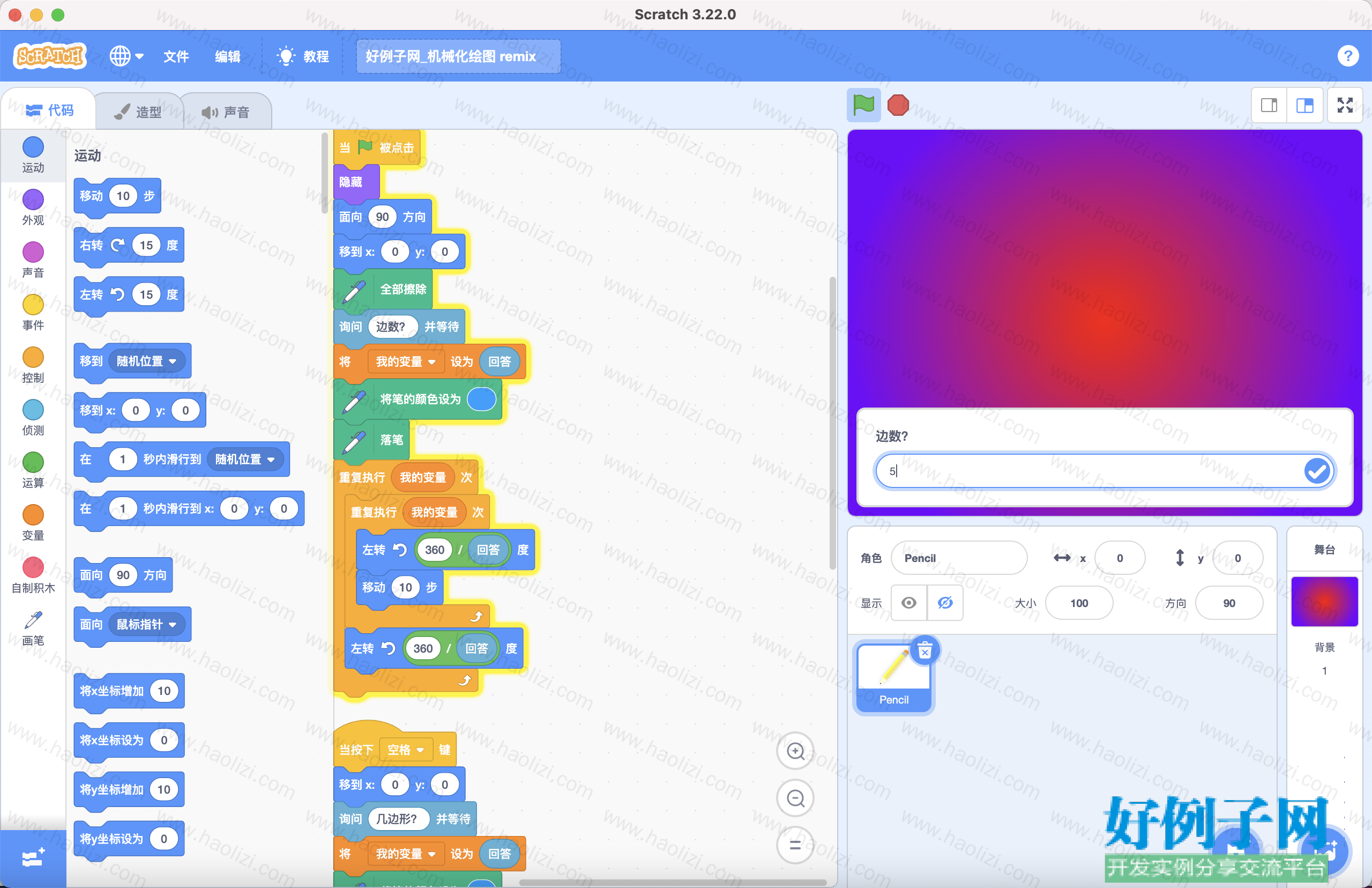
Task: Stop the project with red stop button
Action: (x=898, y=105)
